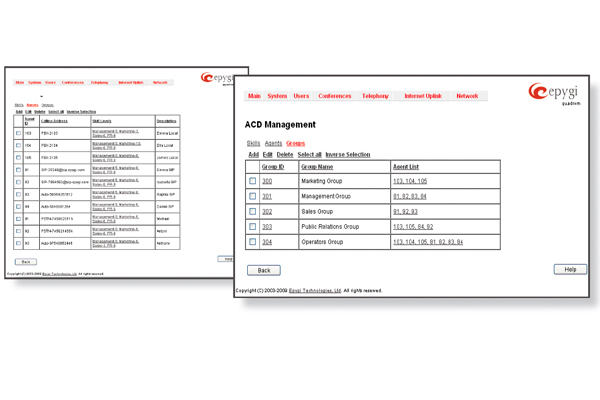Open group ID 303 link

(267, 227)
